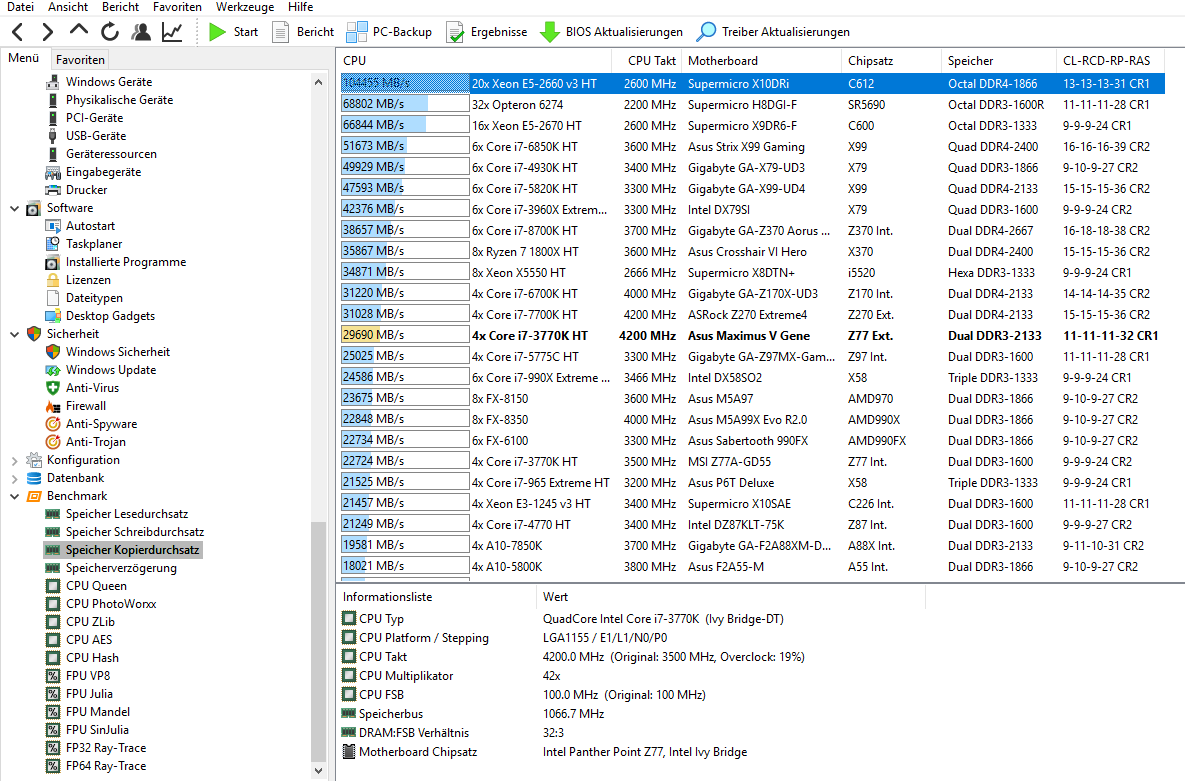
Task: Switch to the Menü tab
Action: [23, 58]
